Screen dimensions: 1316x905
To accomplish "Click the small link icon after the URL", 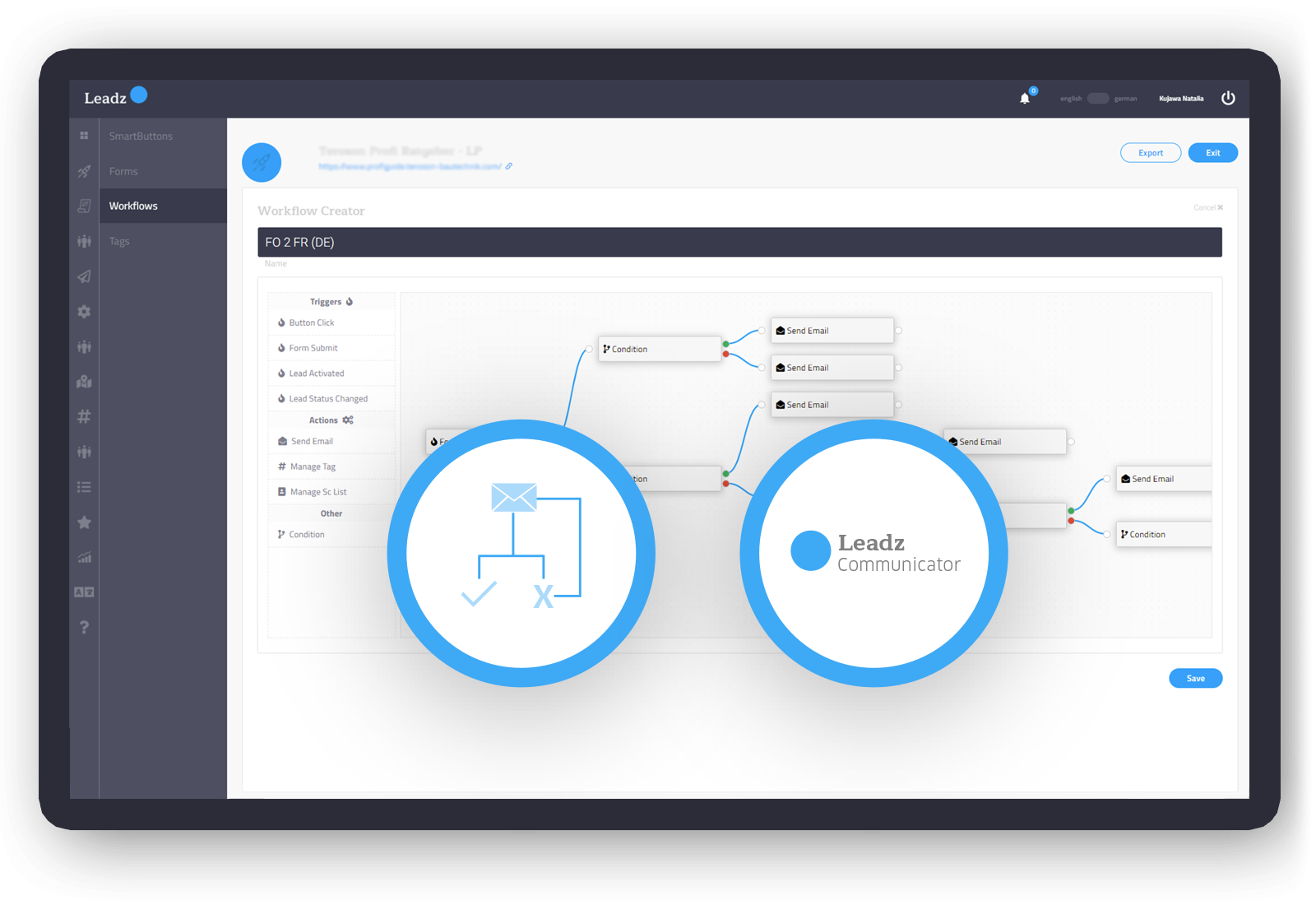I will [509, 166].
